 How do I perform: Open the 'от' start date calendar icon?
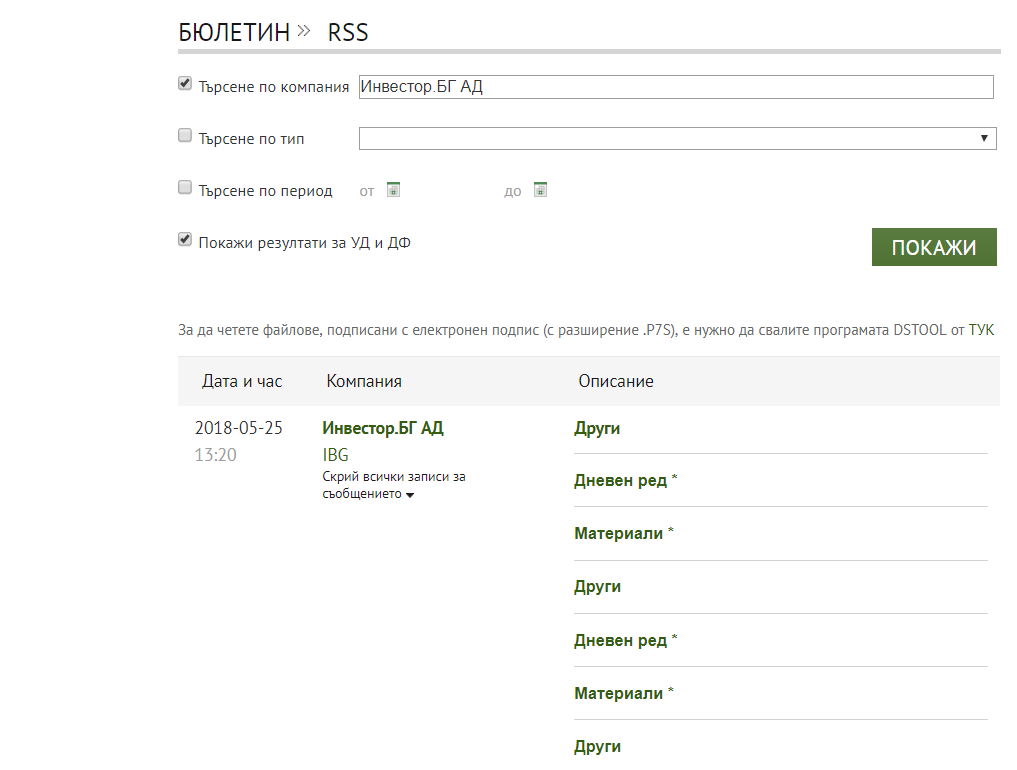point(393,189)
